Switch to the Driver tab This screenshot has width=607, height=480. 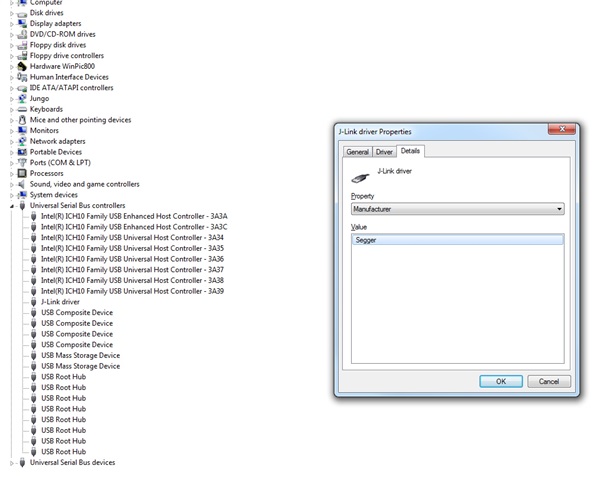(x=384, y=152)
